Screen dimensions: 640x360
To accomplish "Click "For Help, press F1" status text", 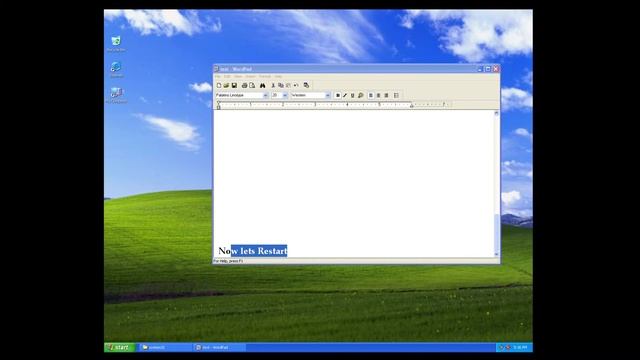I will tap(228, 261).
